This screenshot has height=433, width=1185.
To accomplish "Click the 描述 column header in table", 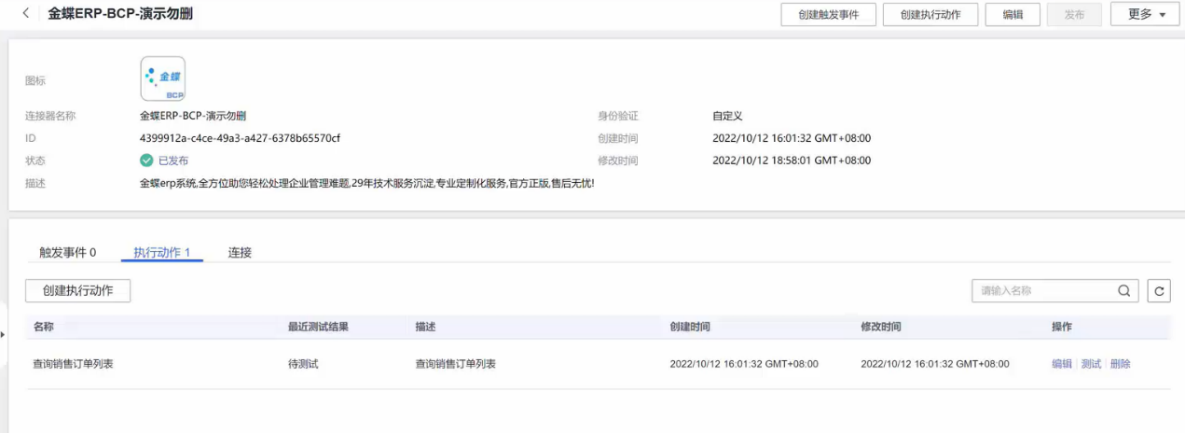I will pos(425,327).
